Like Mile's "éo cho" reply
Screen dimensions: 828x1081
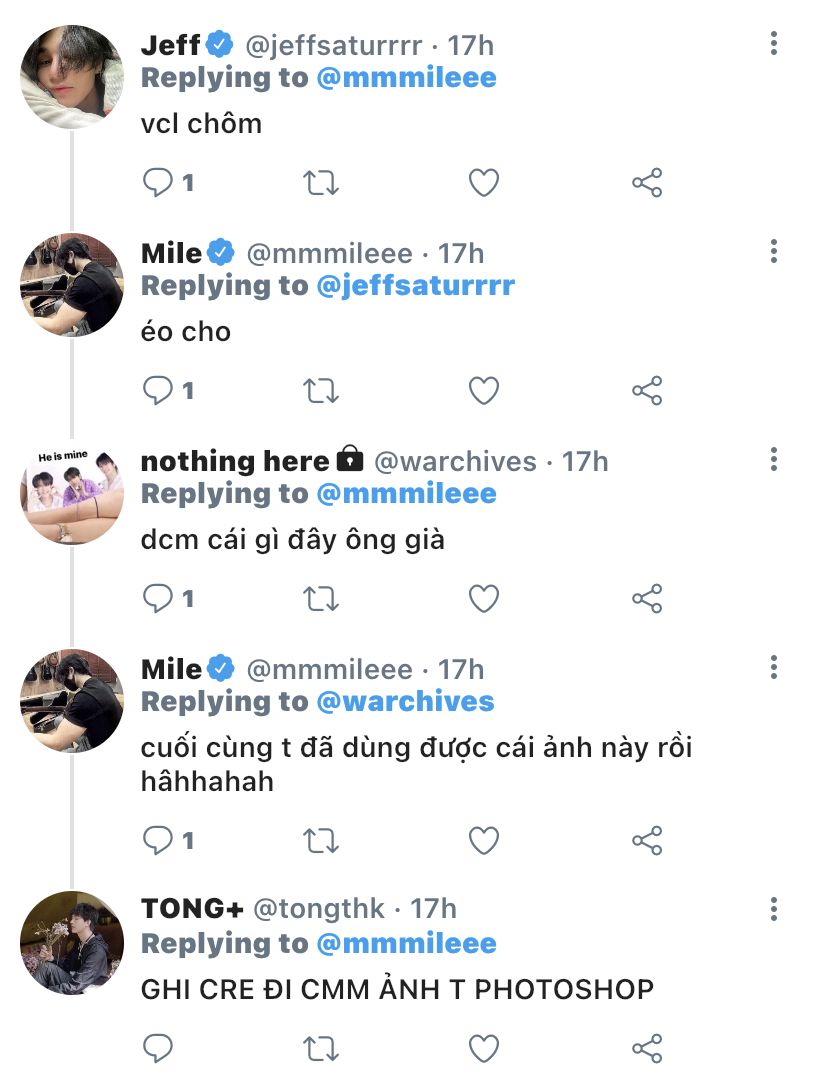(484, 391)
